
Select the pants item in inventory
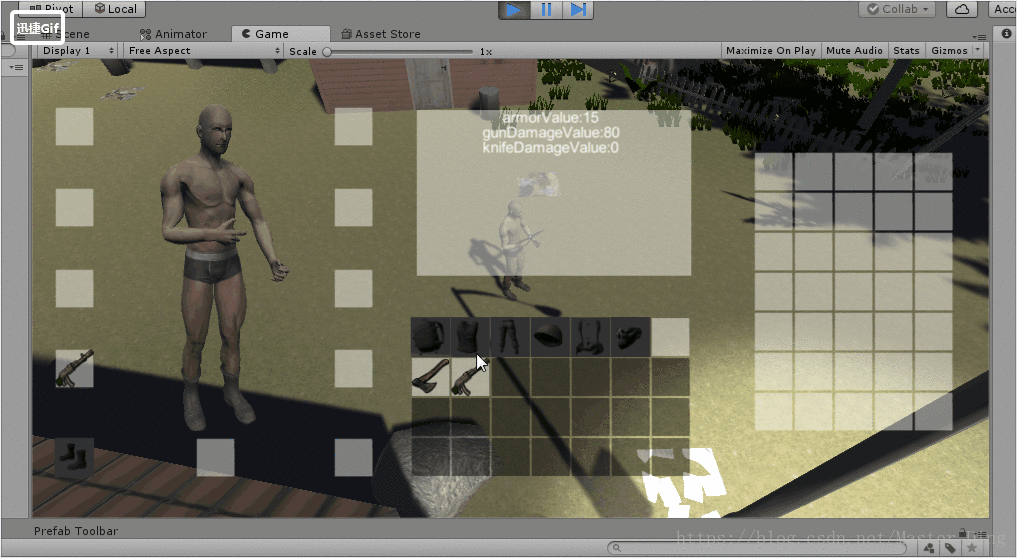[x=510, y=337]
